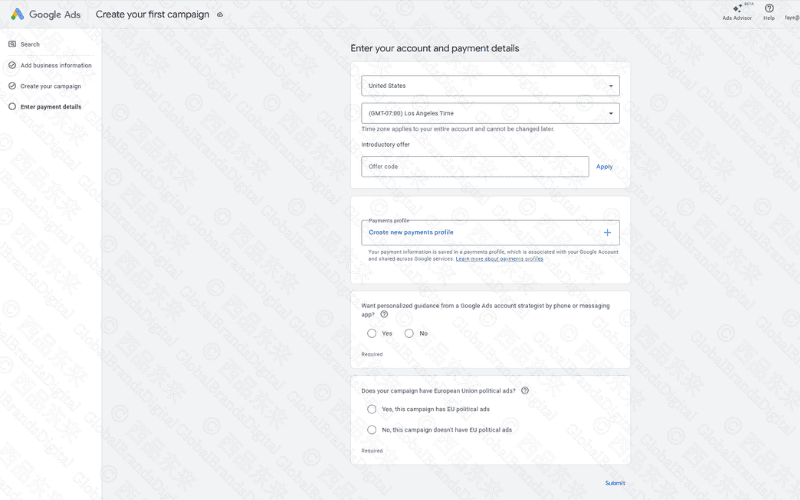Click into the Offer code field
The width and height of the screenshot is (800, 500).
(x=475, y=167)
